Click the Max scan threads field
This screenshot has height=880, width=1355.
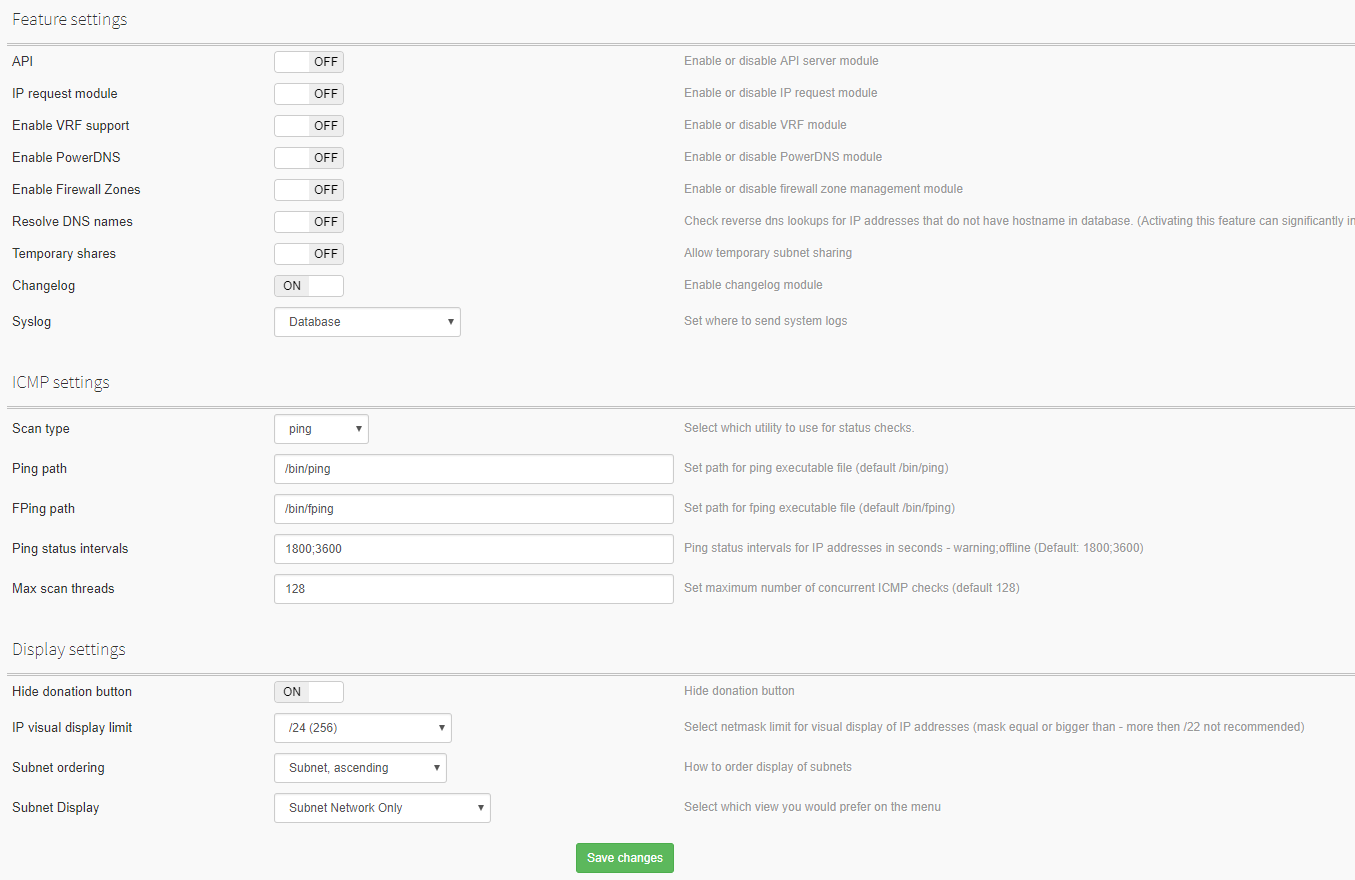473,588
